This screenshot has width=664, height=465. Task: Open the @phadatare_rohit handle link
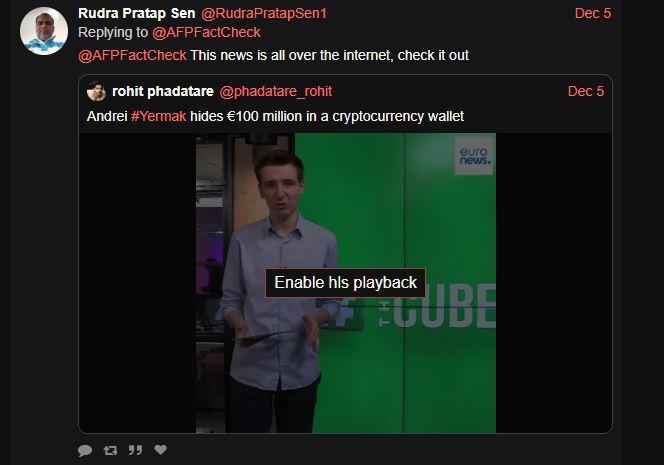coord(276,91)
